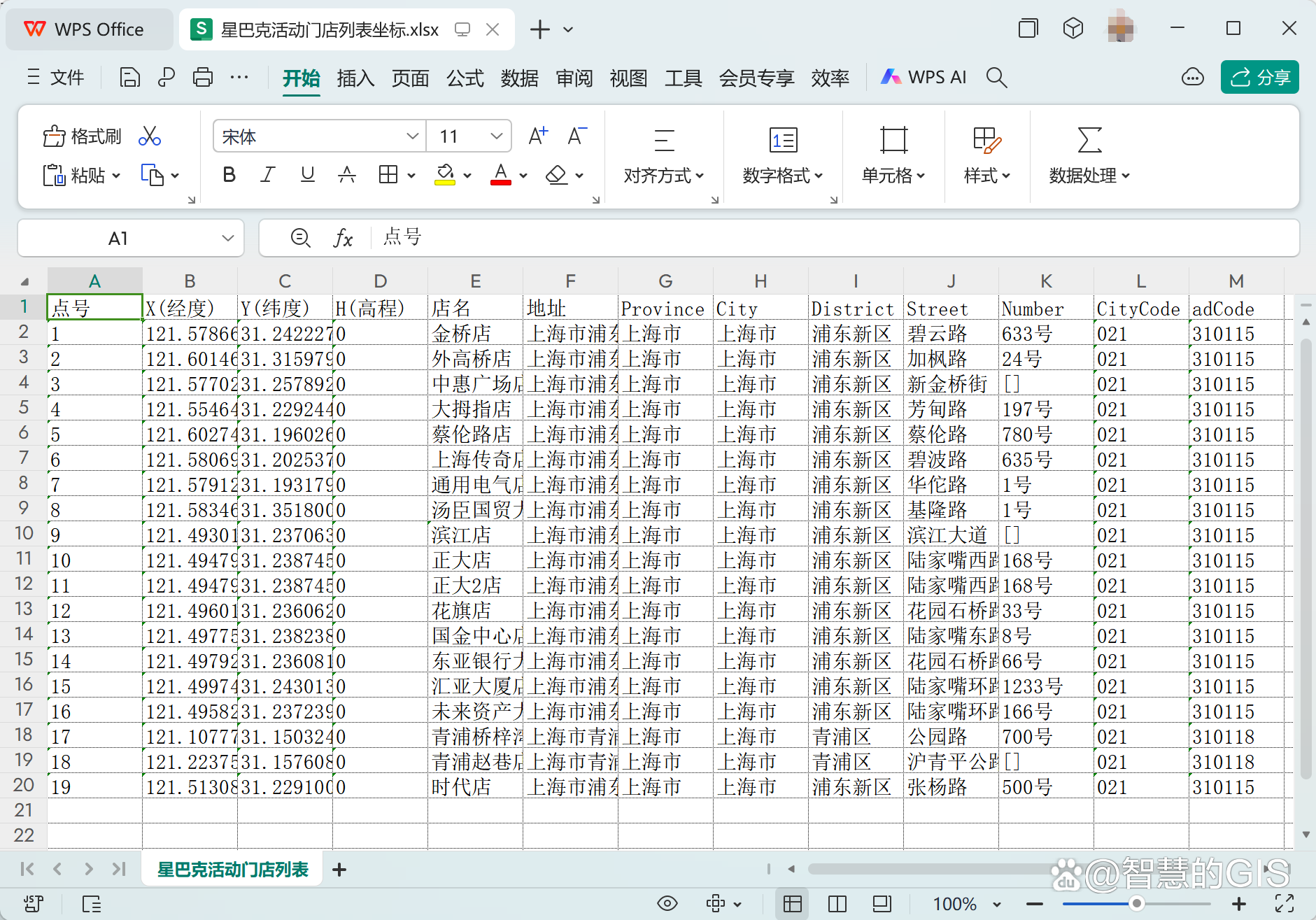Click the zoom lens icon beside formula bar
1316x920 pixels.
pyautogui.click(x=301, y=239)
